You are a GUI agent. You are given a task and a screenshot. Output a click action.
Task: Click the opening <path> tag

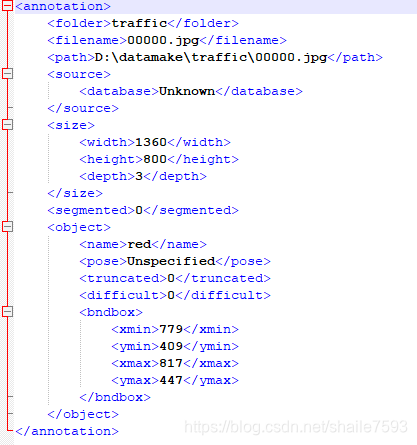(71, 57)
